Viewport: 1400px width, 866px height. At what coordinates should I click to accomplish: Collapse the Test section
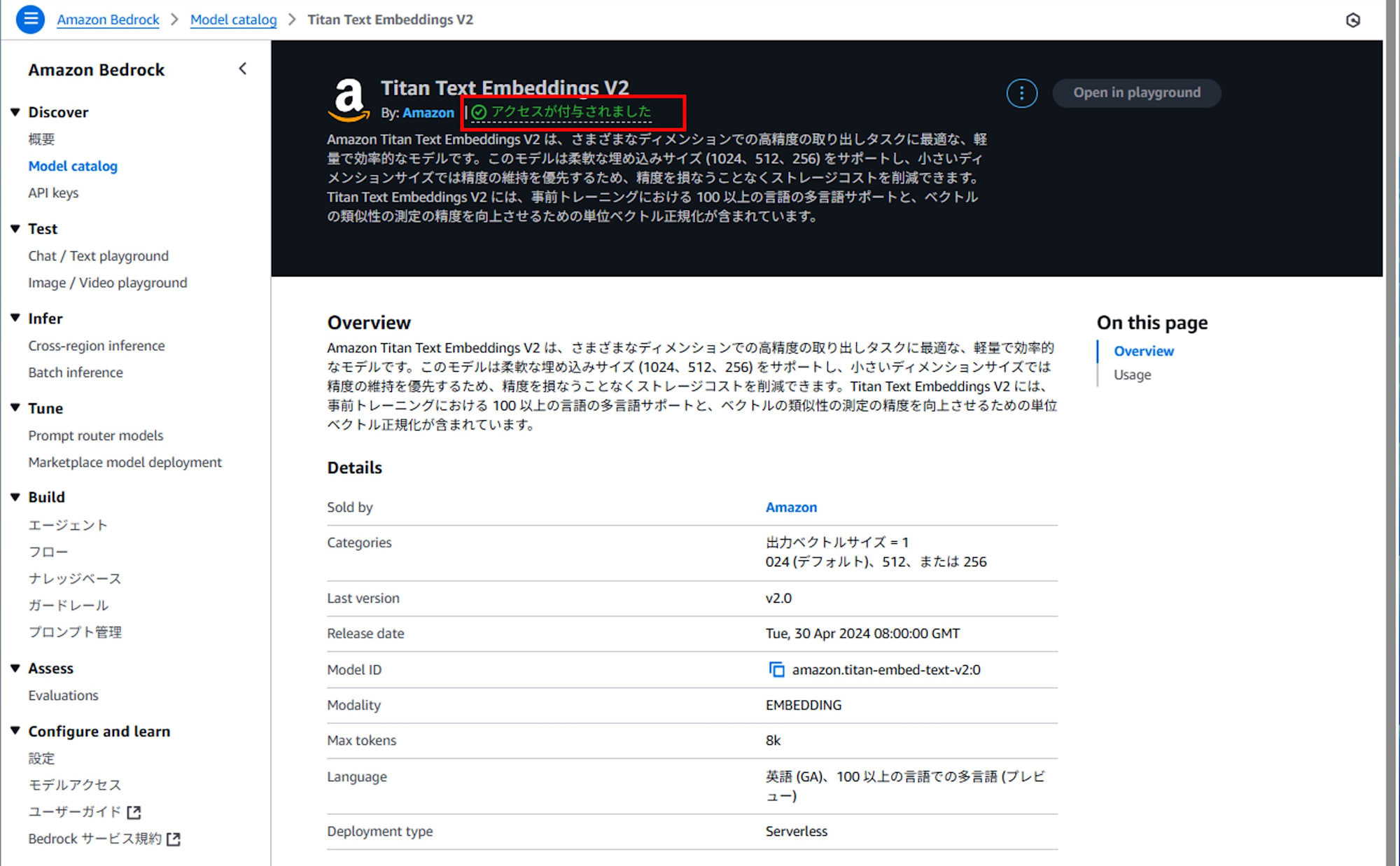coord(15,229)
